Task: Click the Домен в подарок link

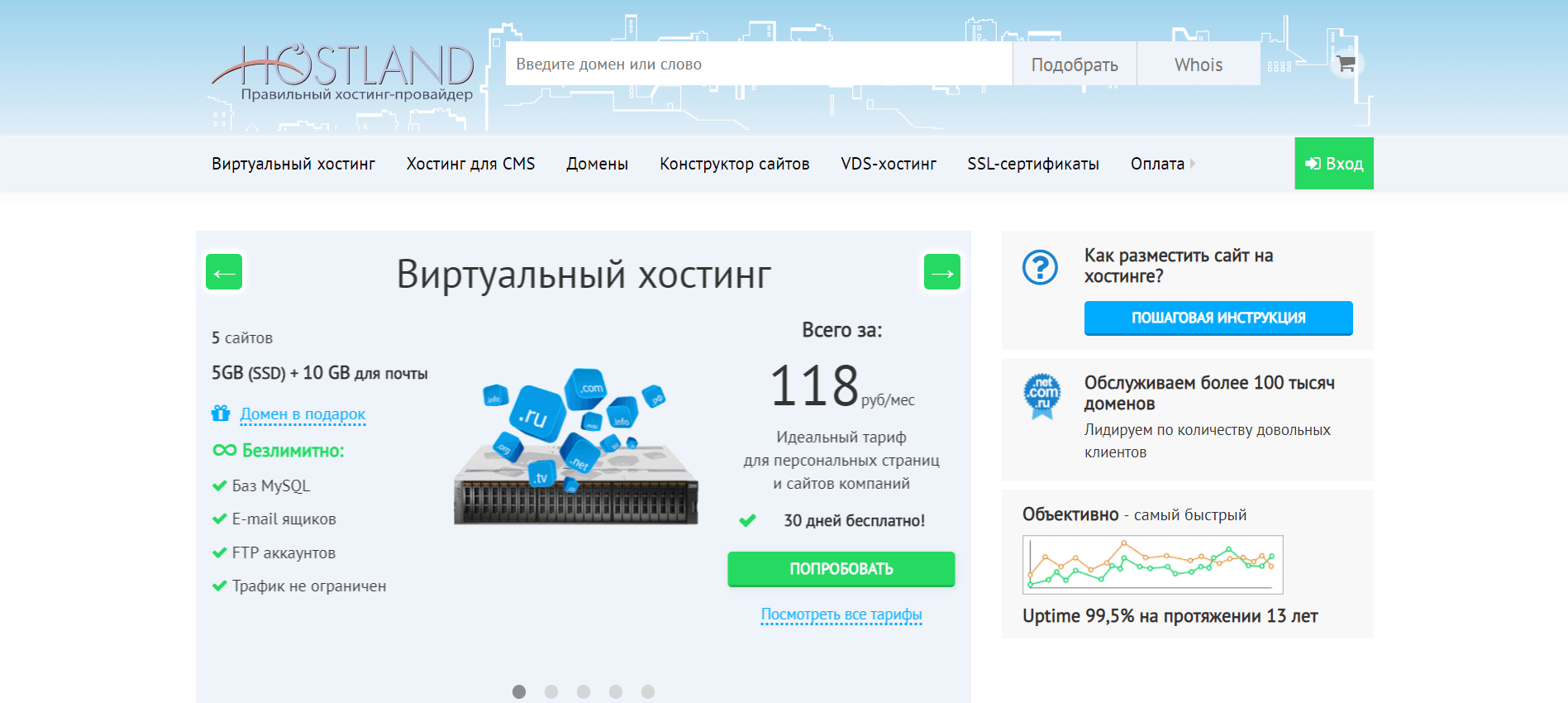Action: 303,414
